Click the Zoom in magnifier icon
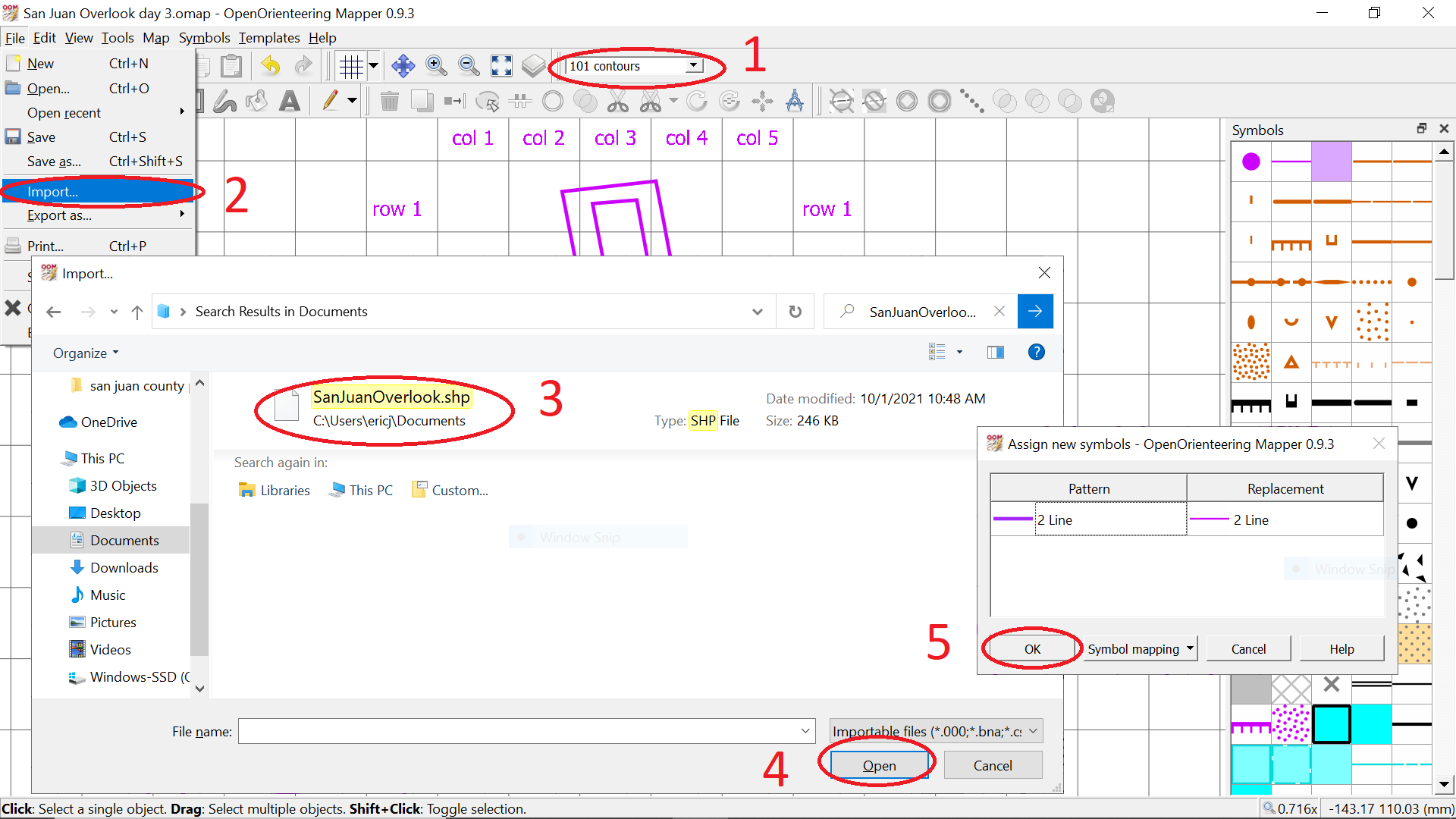This screenshot has height=819, width=1456. pyautogui.click(x=436, y=67)
